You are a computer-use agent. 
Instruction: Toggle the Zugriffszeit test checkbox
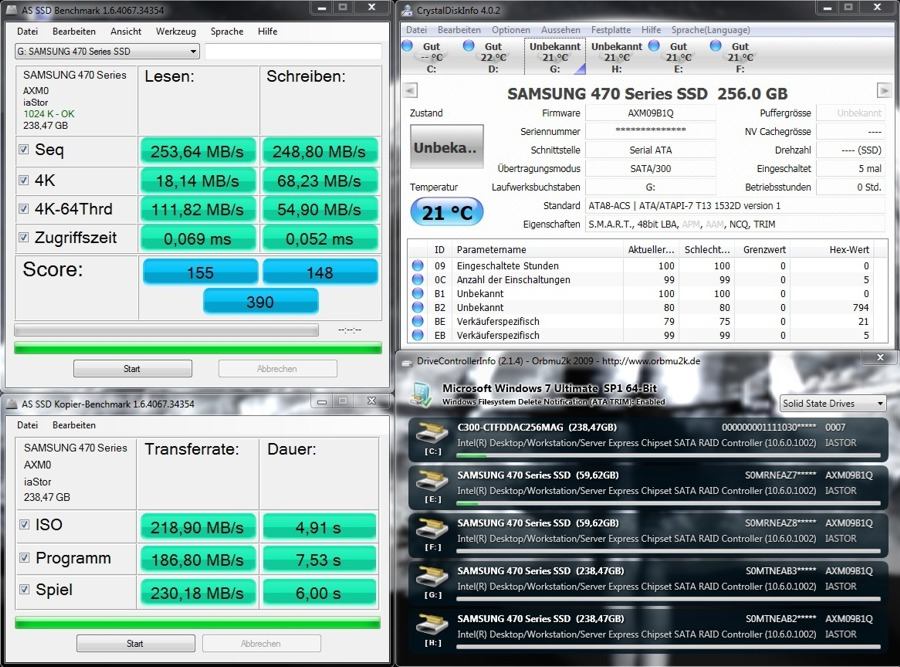[24, 237]
